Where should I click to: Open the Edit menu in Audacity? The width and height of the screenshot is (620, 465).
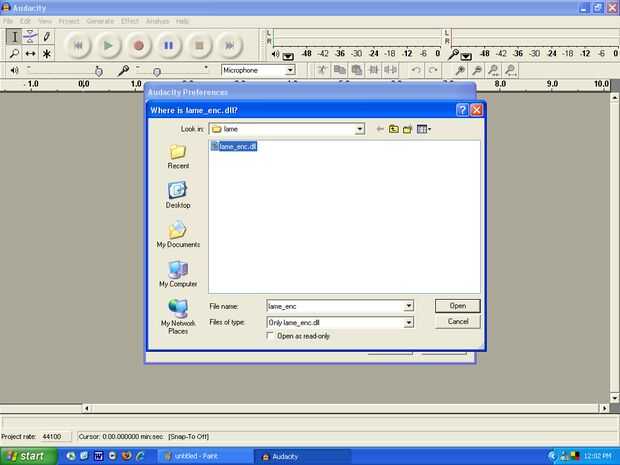point(25,21)
